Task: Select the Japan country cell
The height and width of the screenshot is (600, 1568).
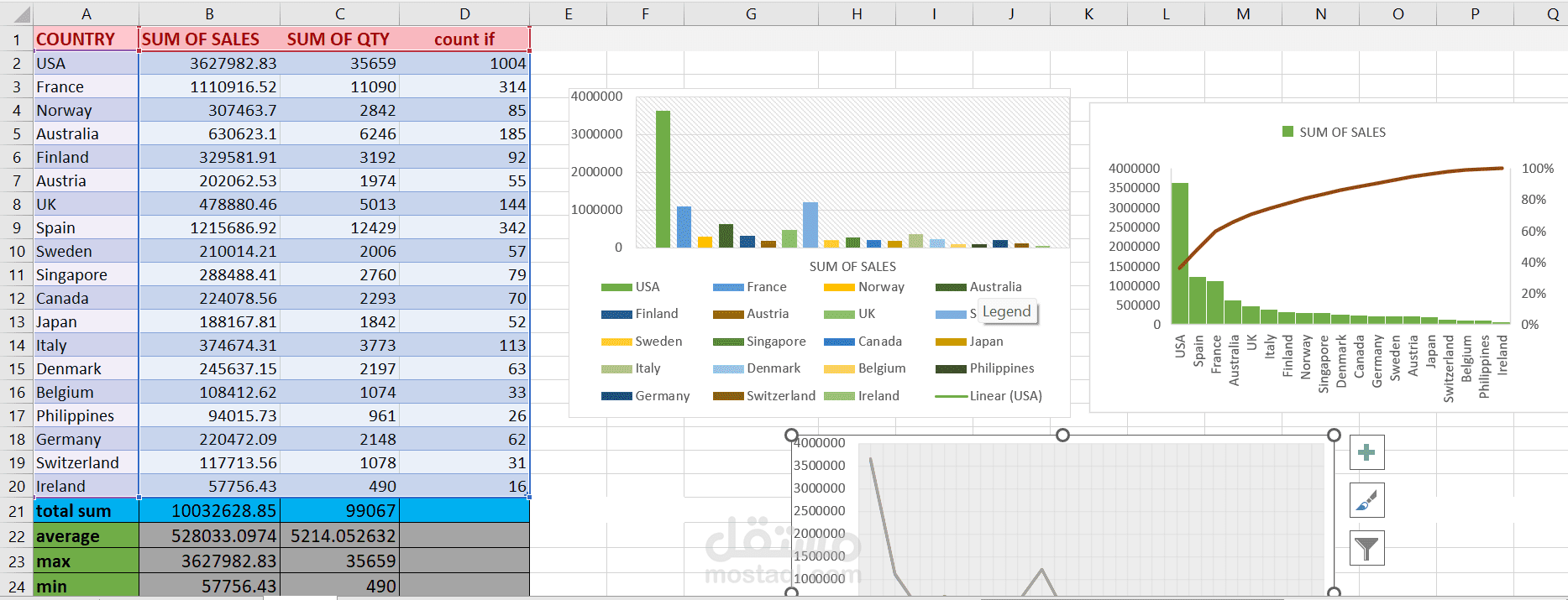Action: pyautogui.click(x=86, y=321)
